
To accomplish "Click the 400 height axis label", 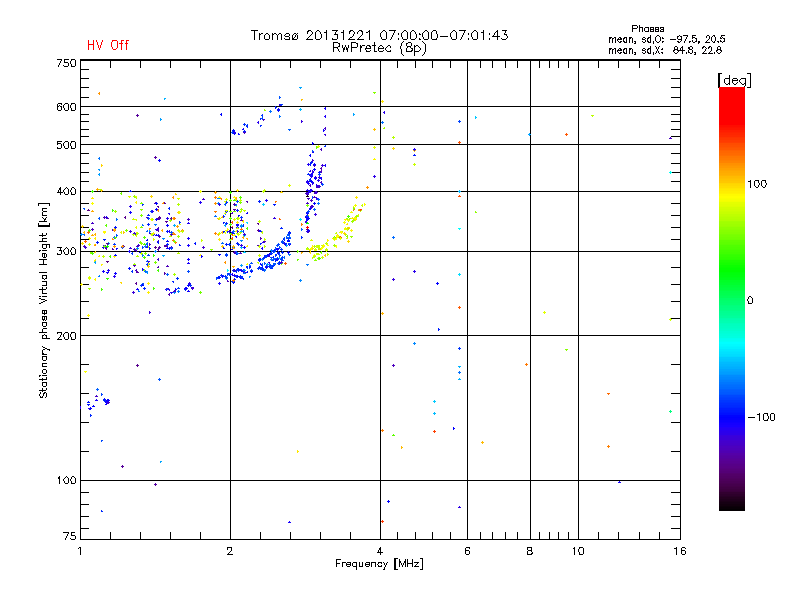I will [66, 192].
